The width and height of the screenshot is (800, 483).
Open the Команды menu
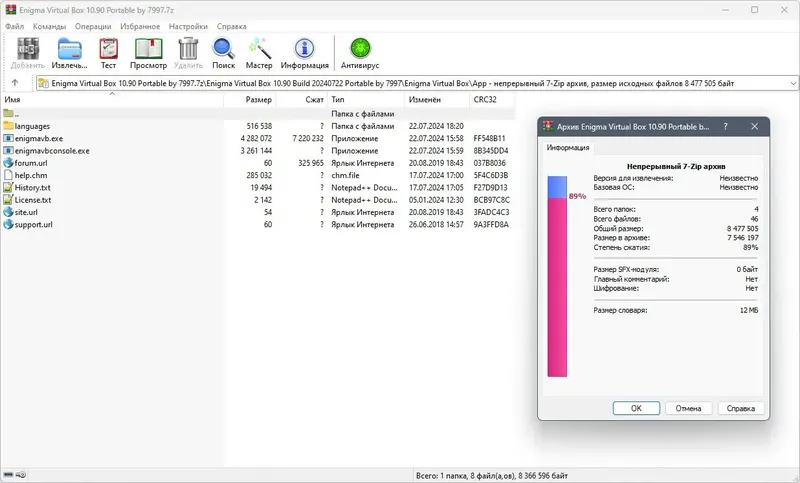tap(49, 26)
